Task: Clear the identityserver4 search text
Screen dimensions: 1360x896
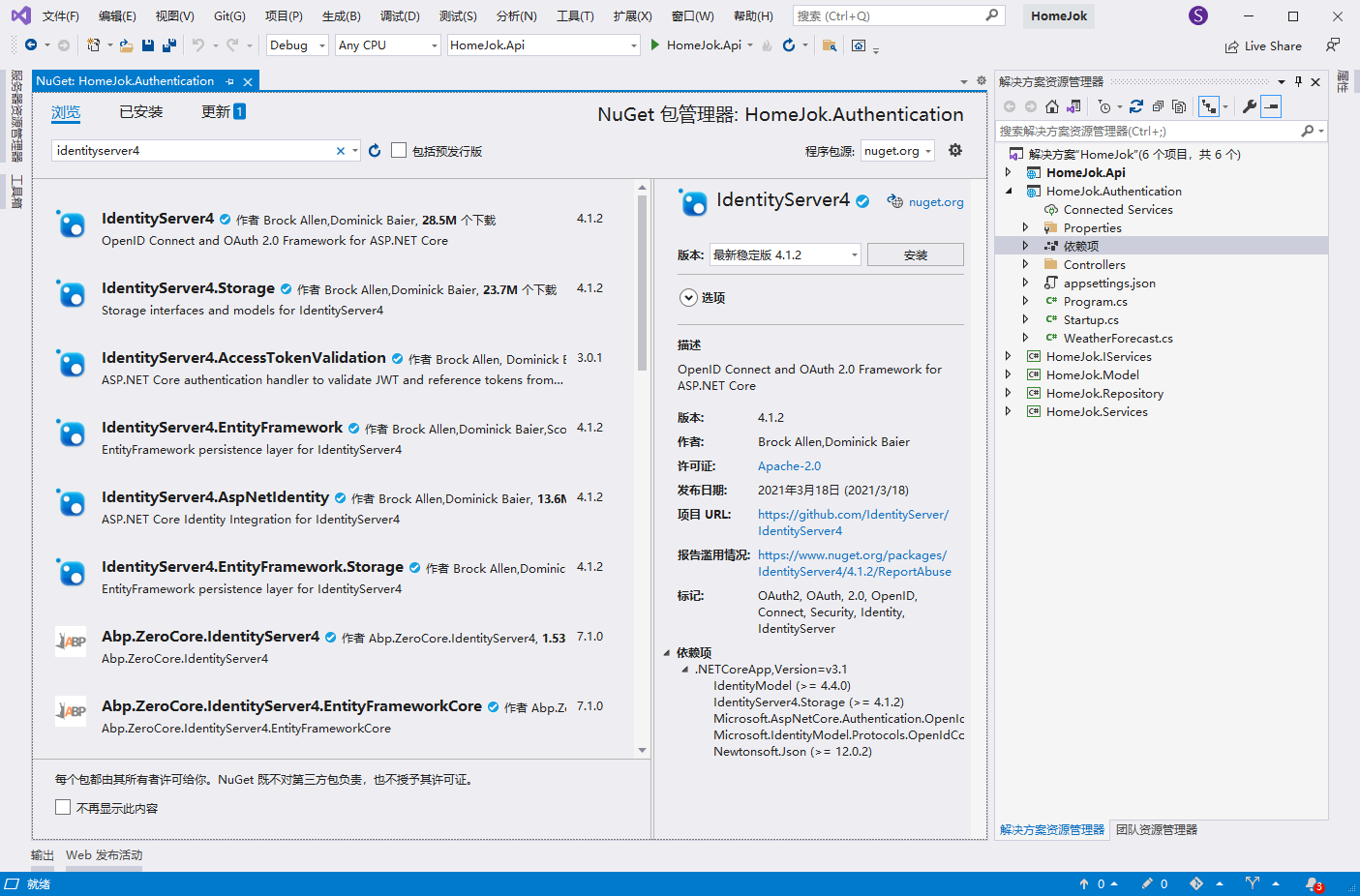Action: point(341,151)
